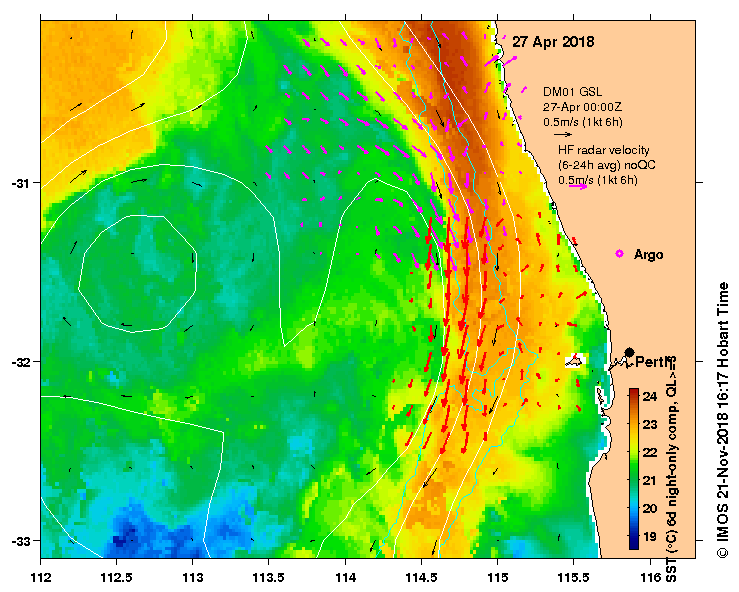Click the '112' longitude axis label

[41, 577]
